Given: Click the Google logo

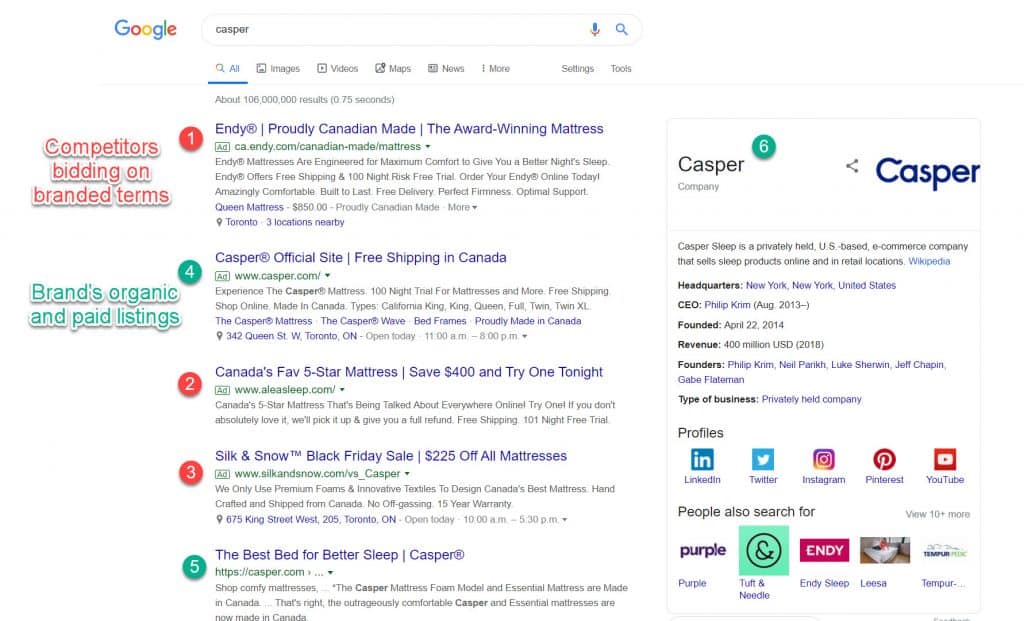Looking at the screenshot, I should click(145, 29).
